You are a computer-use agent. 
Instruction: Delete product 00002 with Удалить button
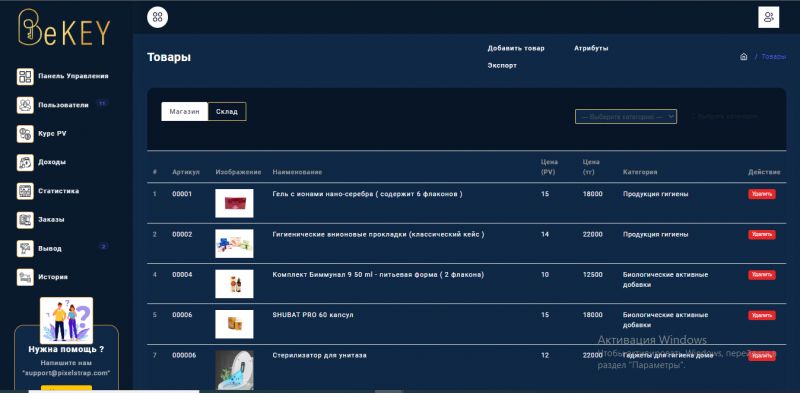(762, 234)
